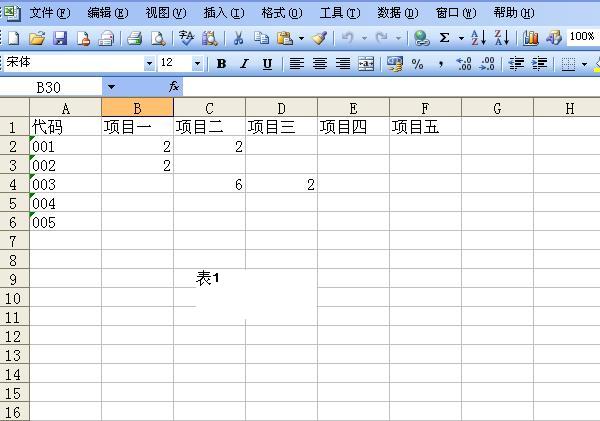Insert Hyperlink with the globe icon
Screen dimensions: 600x421
421,38
